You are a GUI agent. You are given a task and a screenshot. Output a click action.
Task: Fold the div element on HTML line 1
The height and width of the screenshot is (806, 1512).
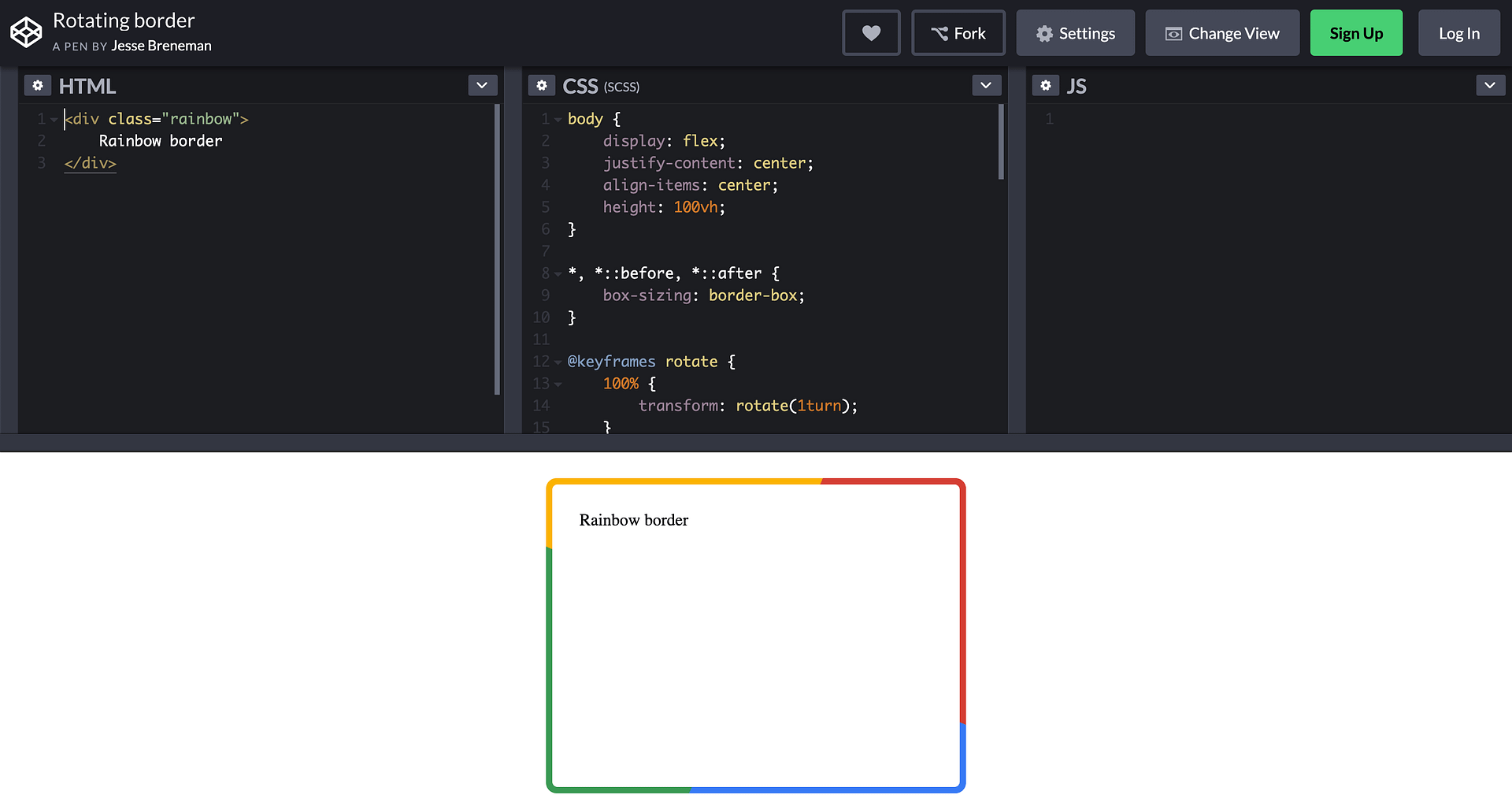[x=54, y=120]
